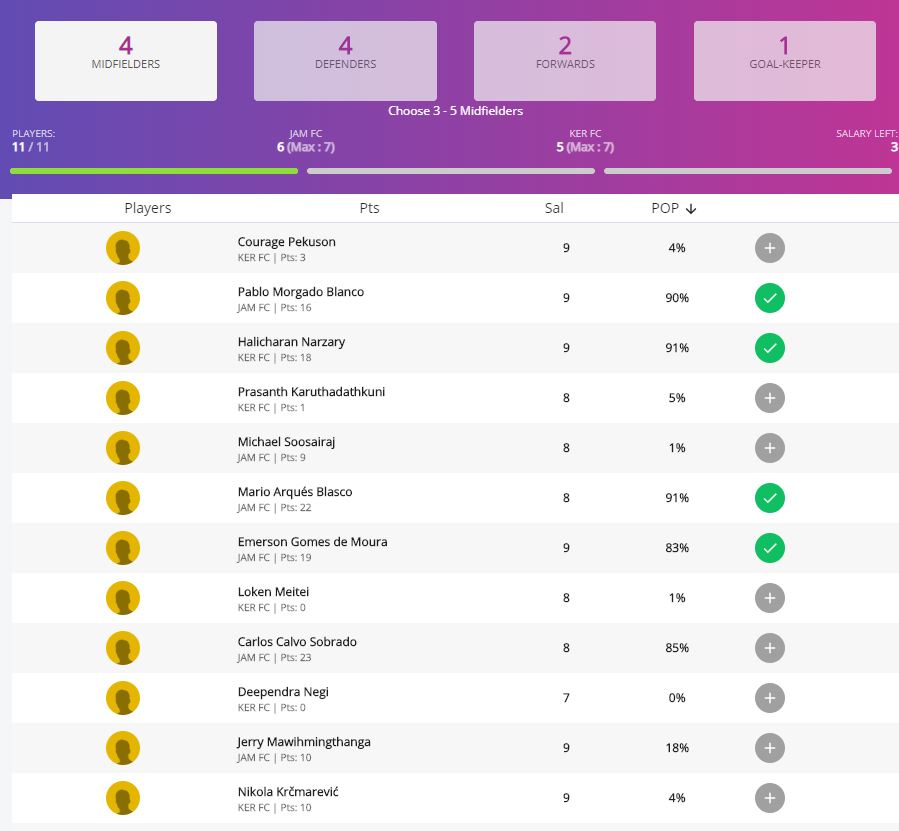The height and width of the screenshot is (831, 899).
Task: Click plus icon beside Deependra Negi
Action: (x=769, y=698)
